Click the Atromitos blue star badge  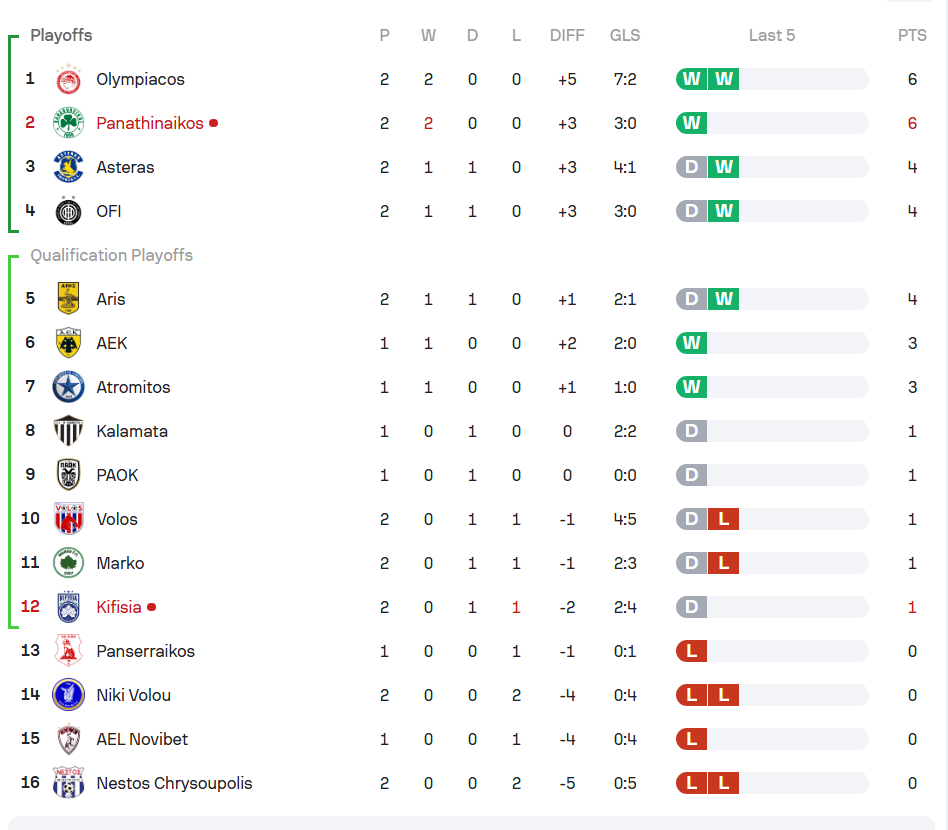[x=68, y=387]
